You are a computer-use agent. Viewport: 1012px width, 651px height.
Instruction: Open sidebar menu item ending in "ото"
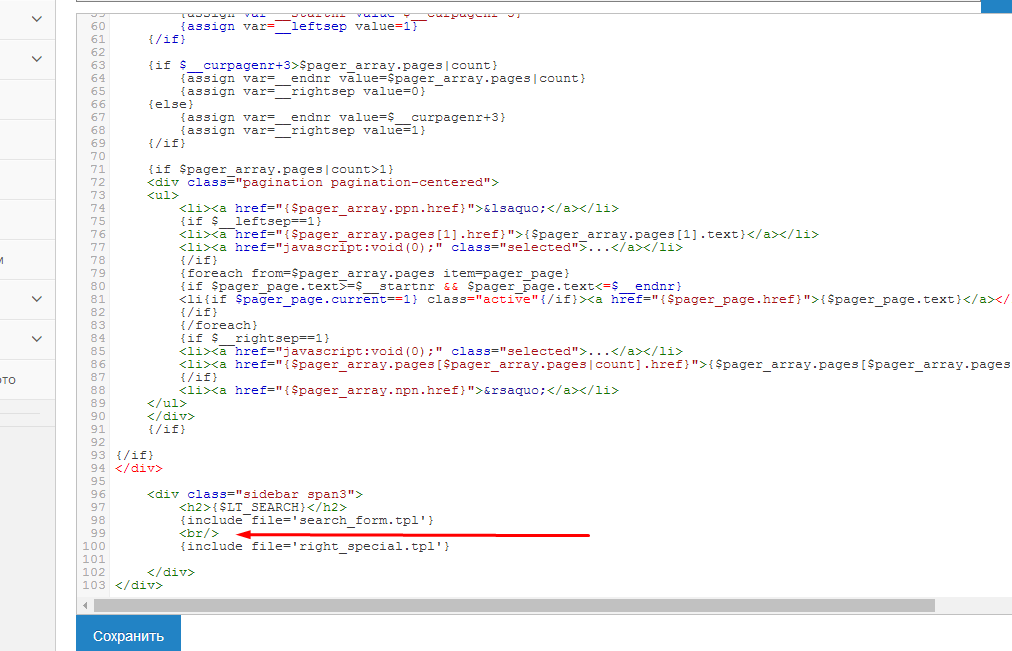pyautogui.click(x=8, y=380)
